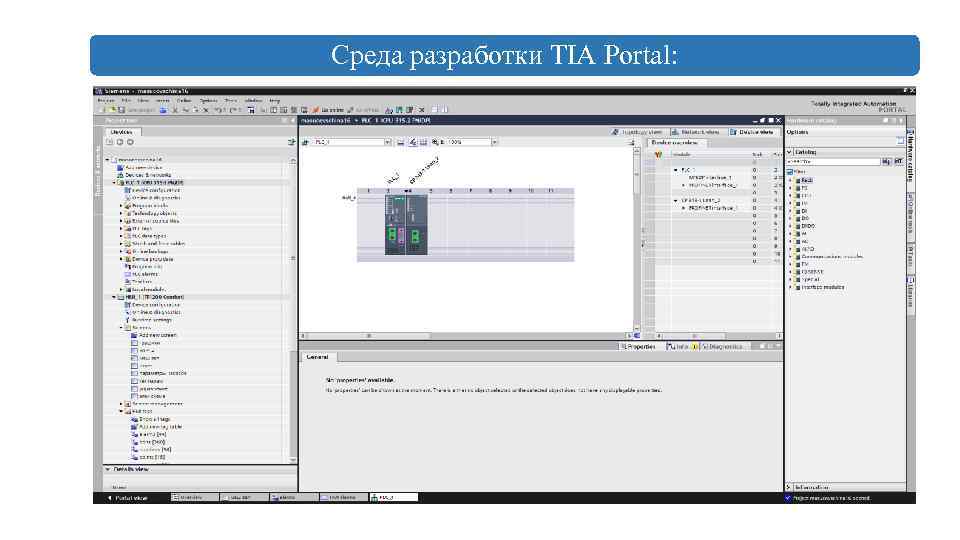
Task: Expand the Screen management node
Action: click(x=121, y=404)
